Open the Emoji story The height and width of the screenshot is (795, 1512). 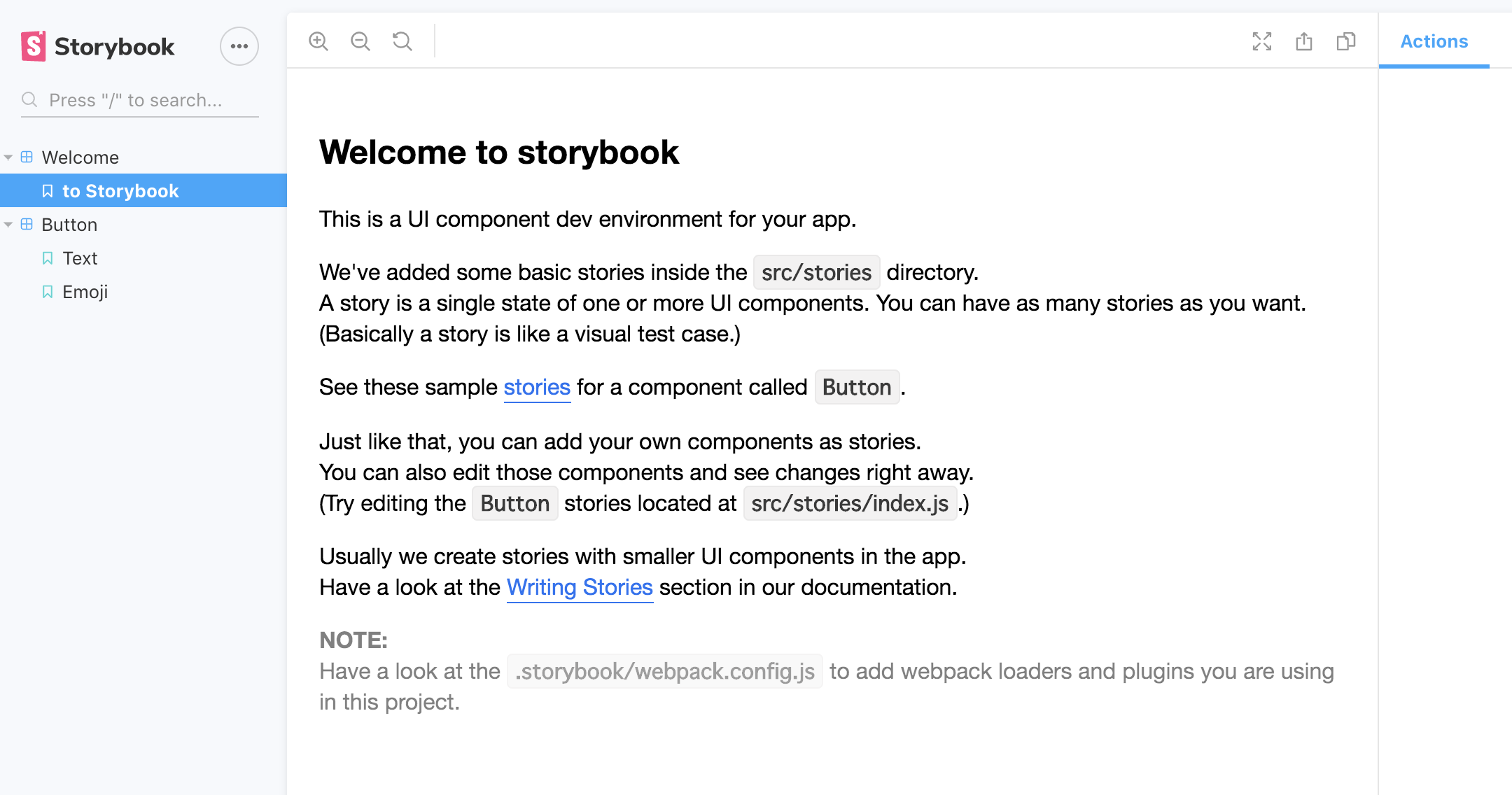143,292
